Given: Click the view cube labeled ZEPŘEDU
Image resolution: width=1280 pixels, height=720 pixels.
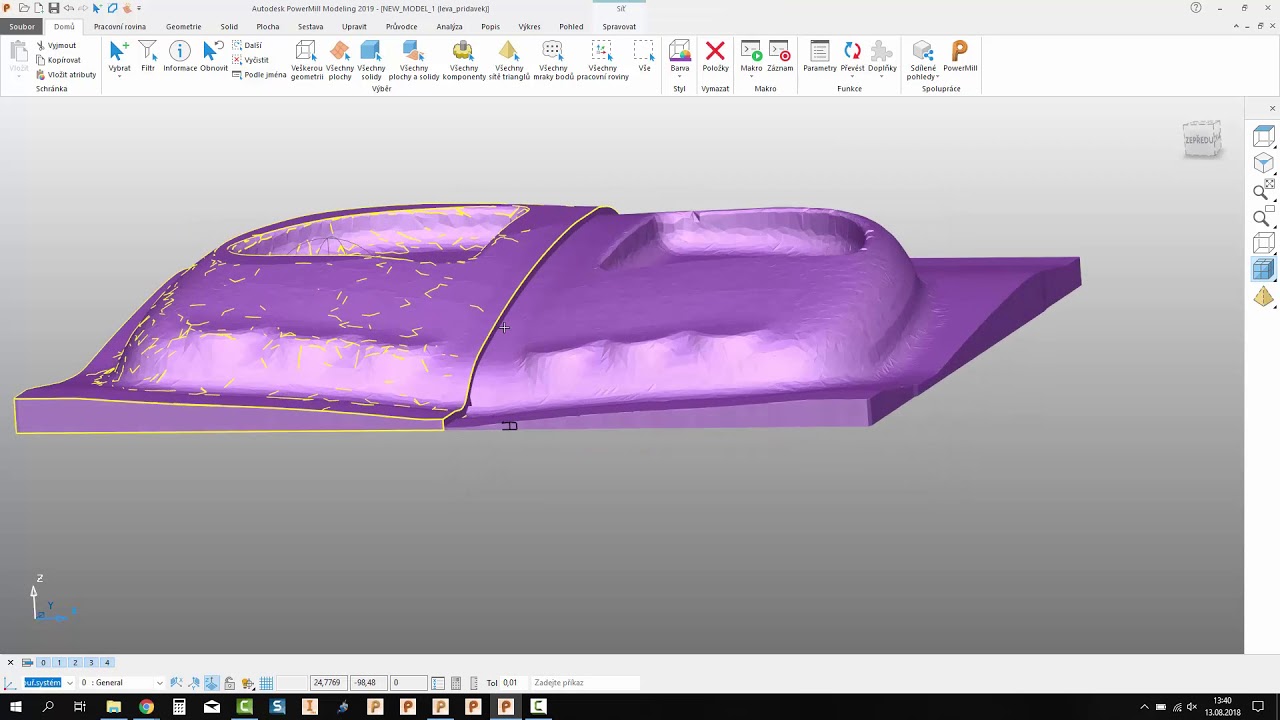Looking at the screenshot, I should pos(1201,140).
